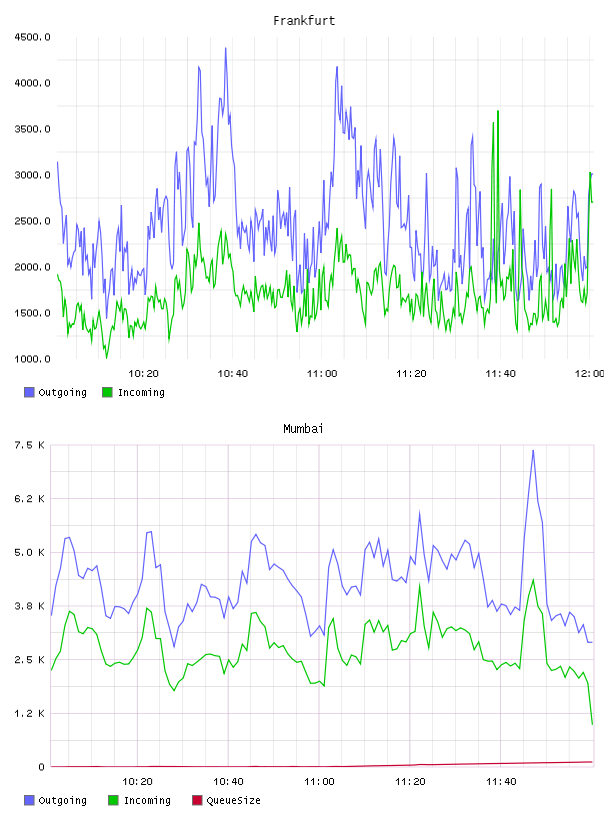Image resolution: width=608 pixels, height=816 pixels.
Task: Select the QueueSize label in Mumbai legend
Action: [233, 800]
